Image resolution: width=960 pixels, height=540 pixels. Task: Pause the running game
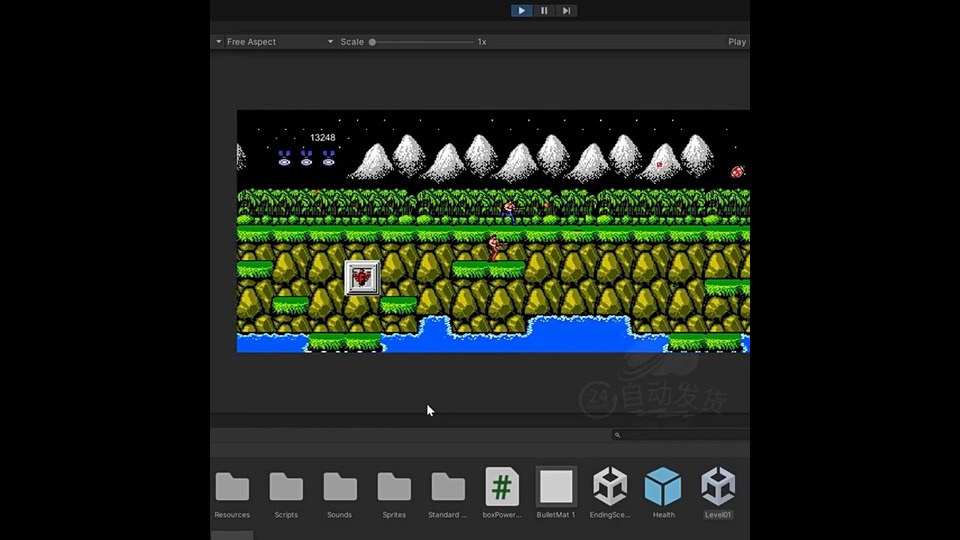(x=544, y=10)
